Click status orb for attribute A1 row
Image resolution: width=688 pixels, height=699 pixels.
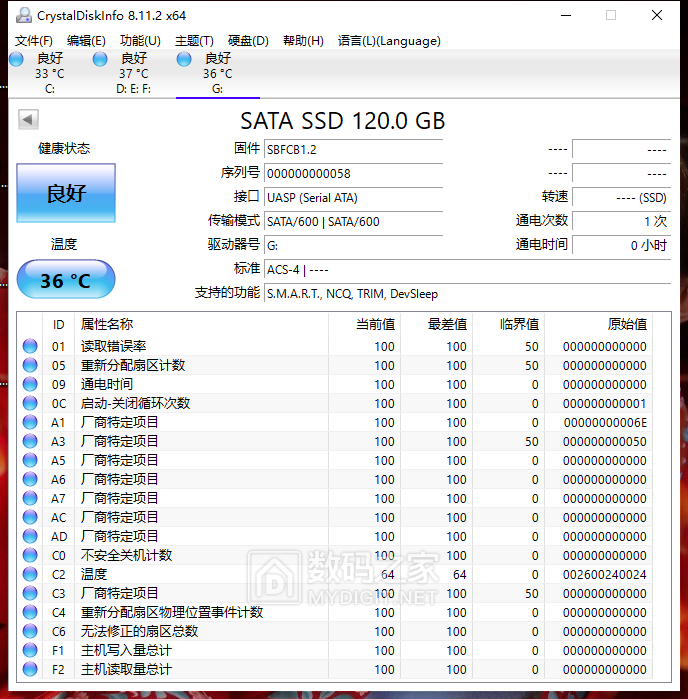pos(30,422)
